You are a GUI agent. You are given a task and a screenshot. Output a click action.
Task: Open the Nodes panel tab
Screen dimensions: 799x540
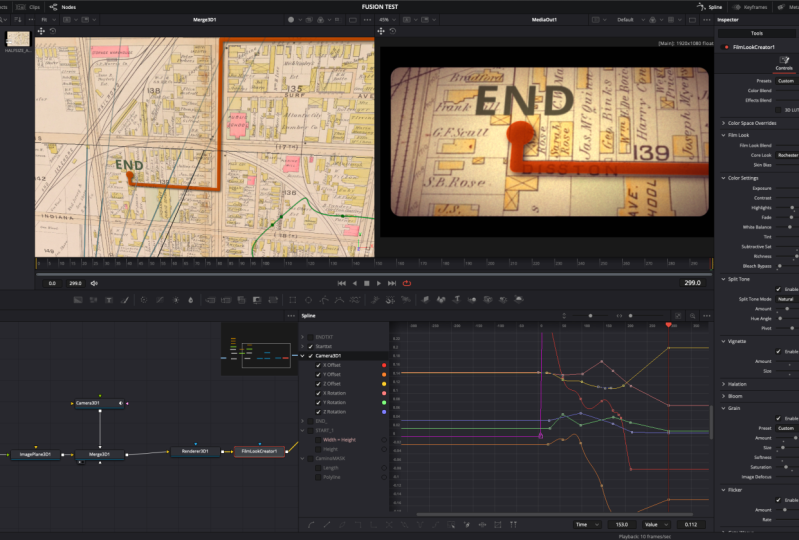click(x=63, y=7)
